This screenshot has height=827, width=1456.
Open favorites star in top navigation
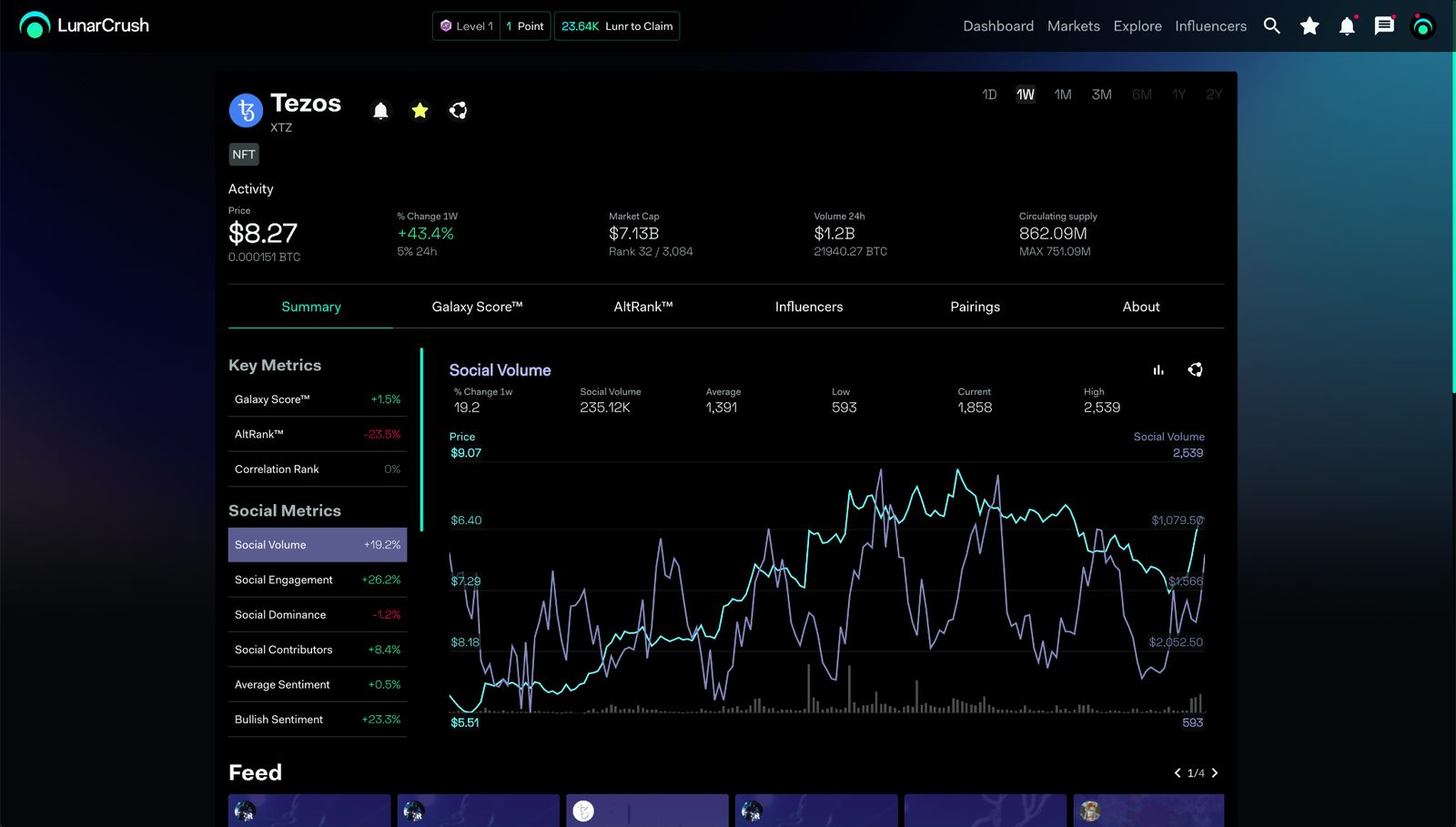pyautogui.click(x=1309, y=25)
